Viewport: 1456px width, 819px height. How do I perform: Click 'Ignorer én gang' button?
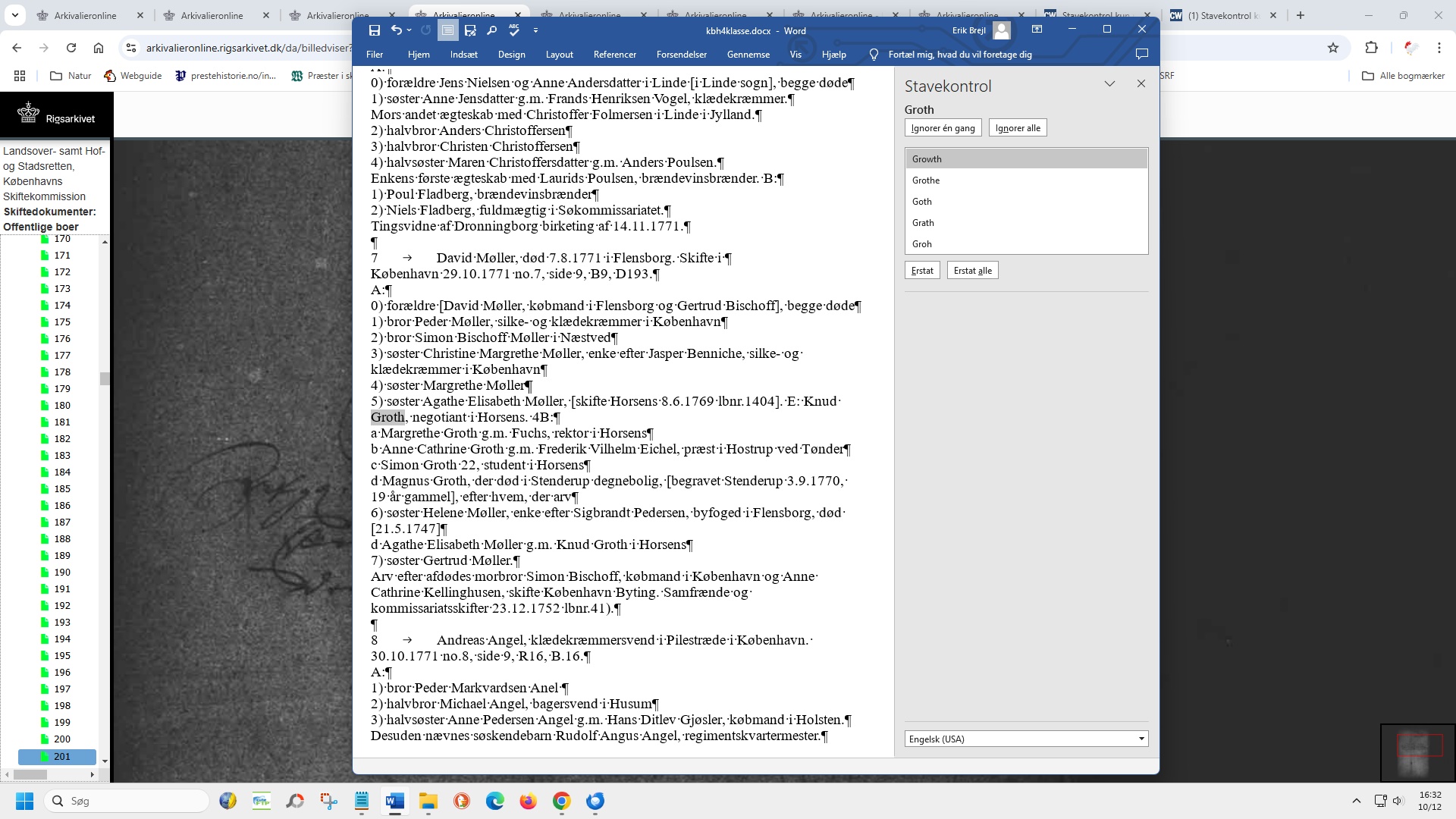943,128
